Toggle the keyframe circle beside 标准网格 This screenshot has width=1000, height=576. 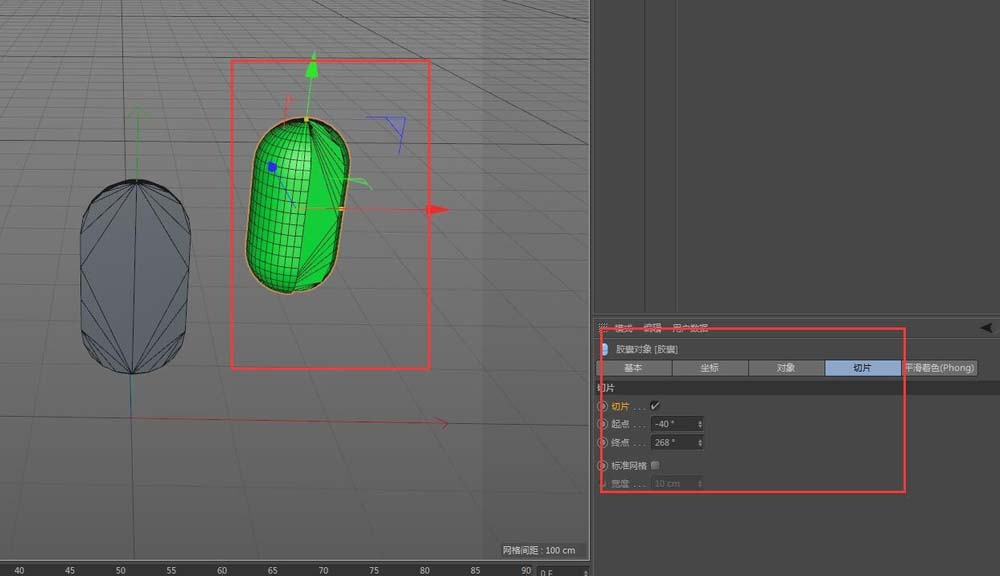click(x=603, y=465)
